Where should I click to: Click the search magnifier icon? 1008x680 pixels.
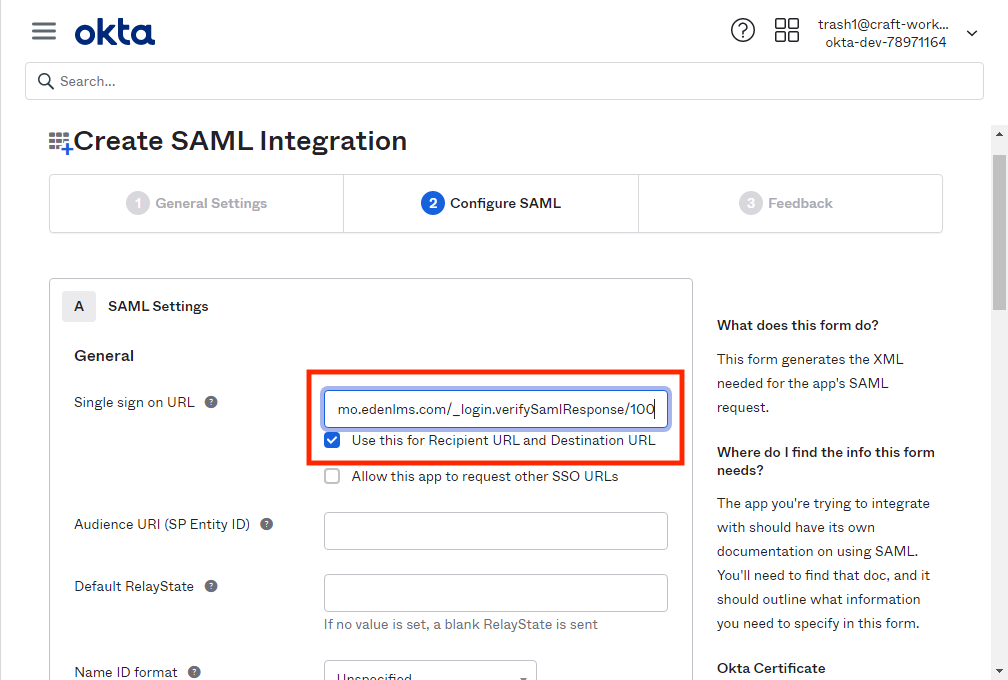tap(46, 81)
